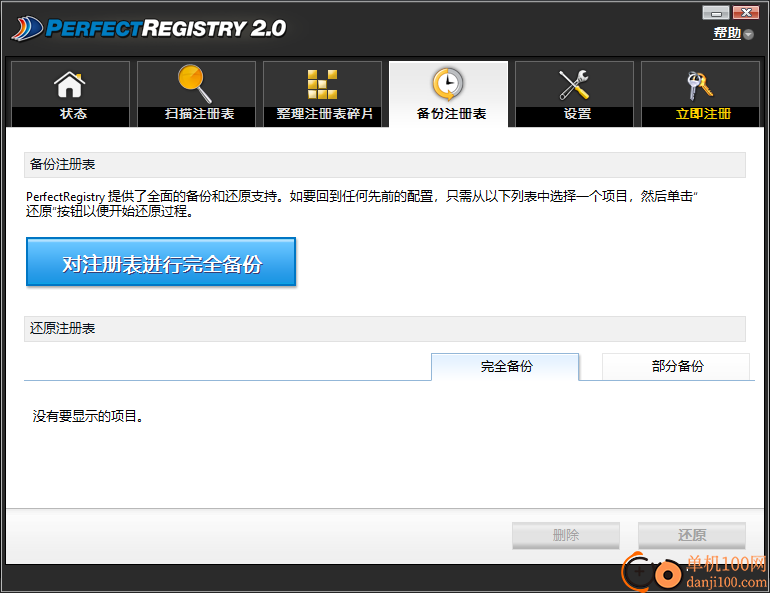Click 没有要显示的项目 text
The image size is (770, 593).
tap(88, 416)
